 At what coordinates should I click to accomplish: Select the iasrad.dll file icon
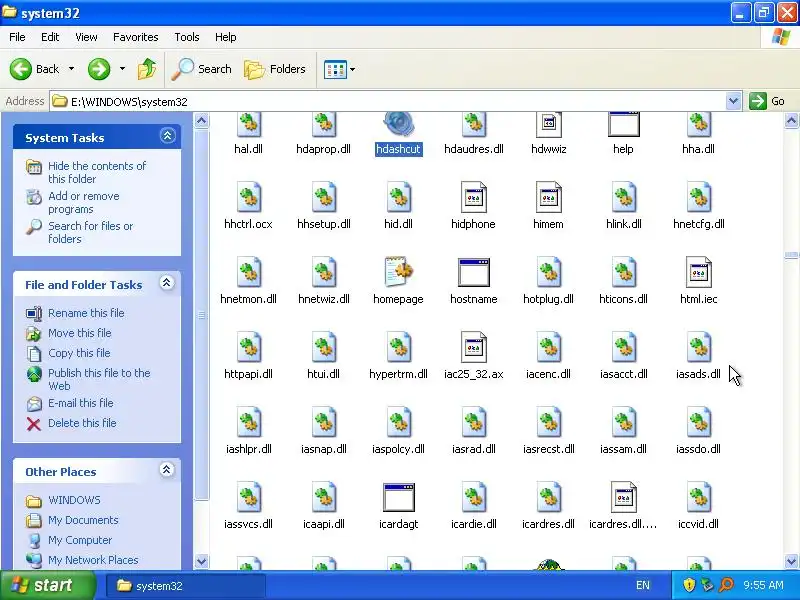click(473, 422)
